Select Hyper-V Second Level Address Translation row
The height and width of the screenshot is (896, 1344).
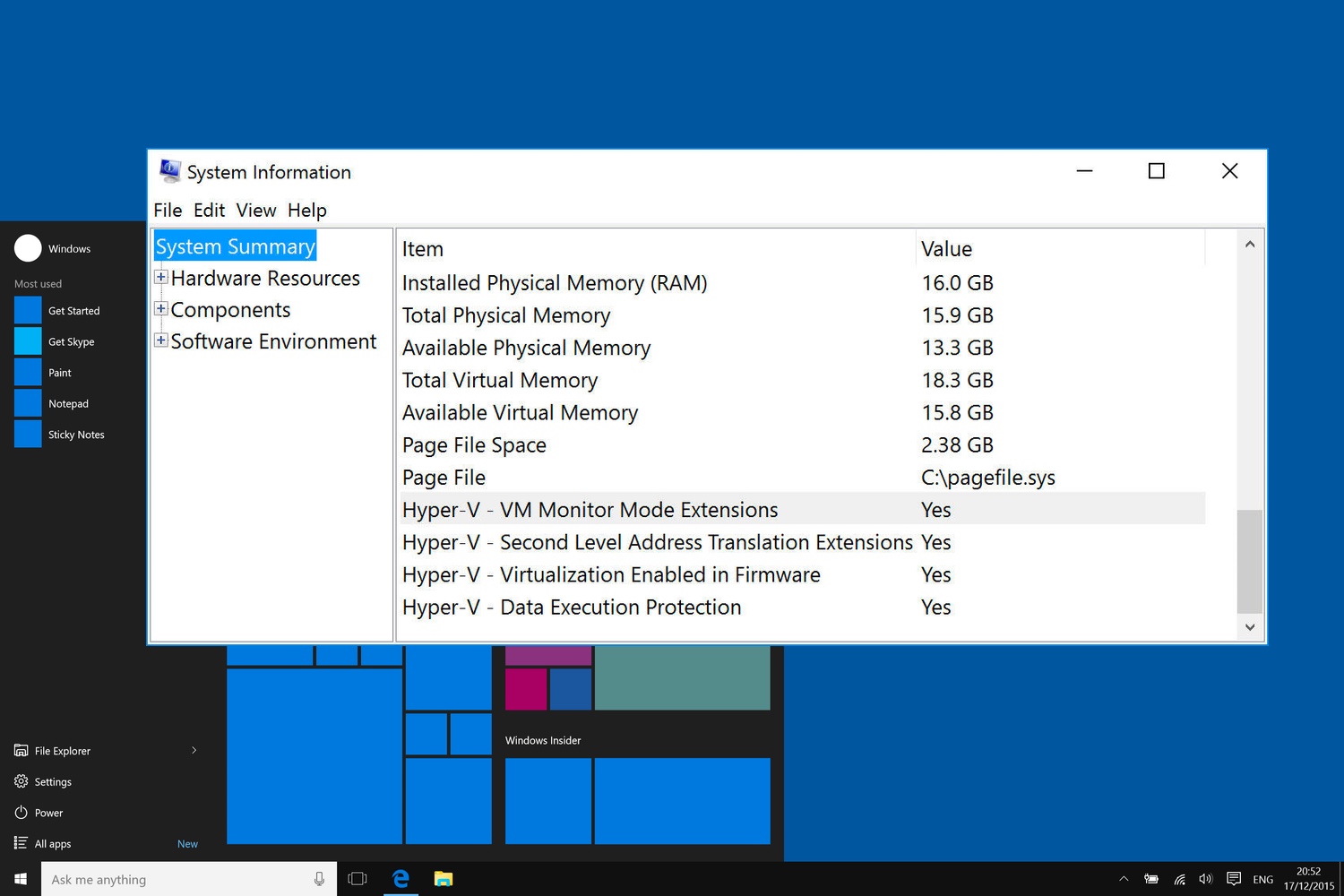[802, 542]
